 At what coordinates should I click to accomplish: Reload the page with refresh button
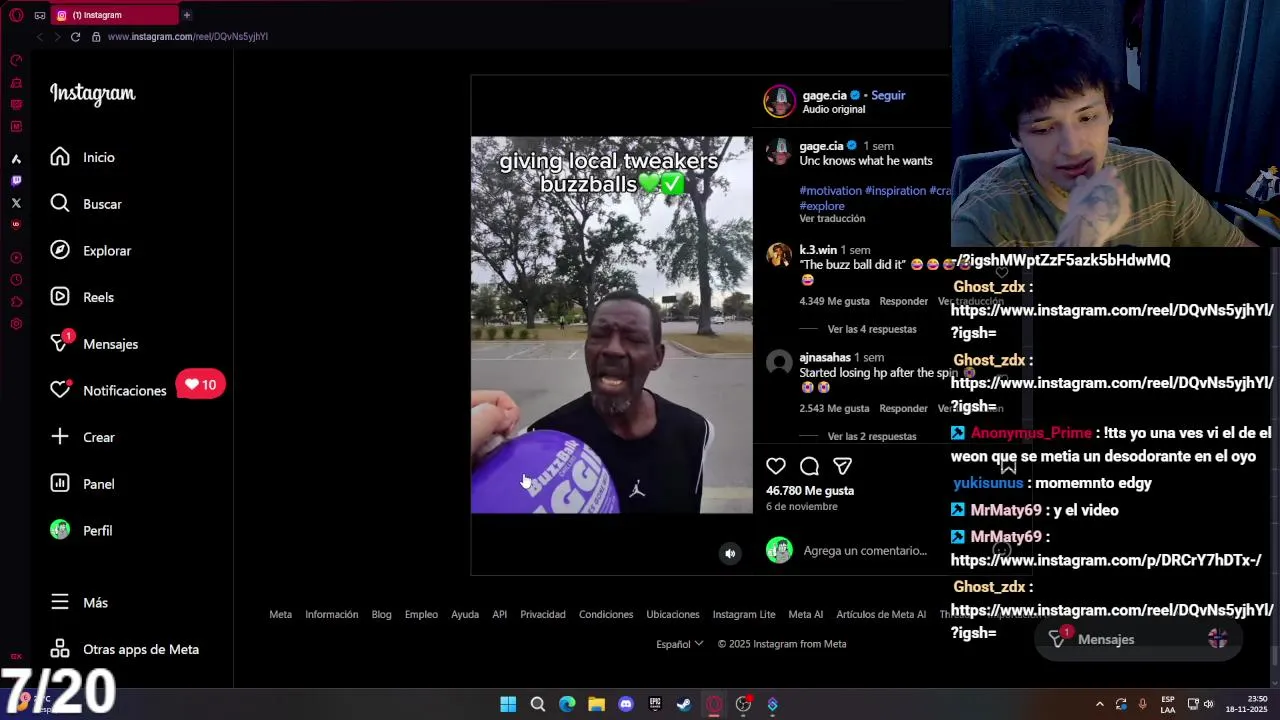[75, 37]
